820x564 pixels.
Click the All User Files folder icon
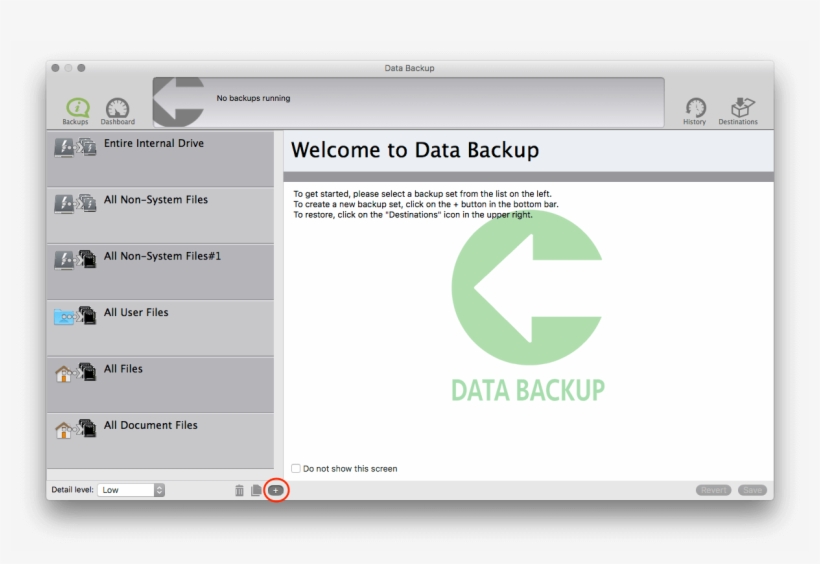click(x=75, y=315)
